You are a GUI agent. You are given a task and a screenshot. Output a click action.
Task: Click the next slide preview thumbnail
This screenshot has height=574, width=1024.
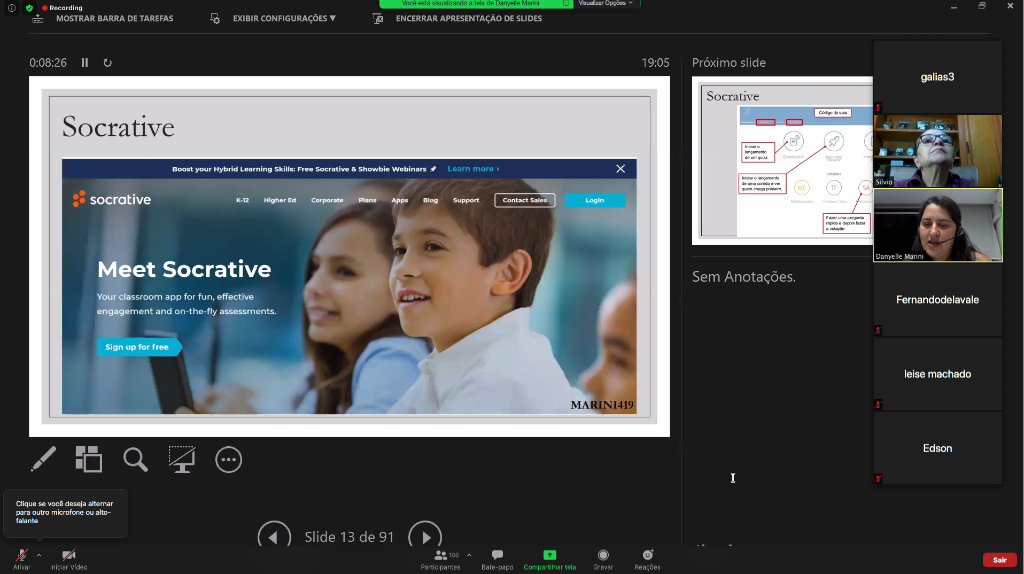click(782, 161)
